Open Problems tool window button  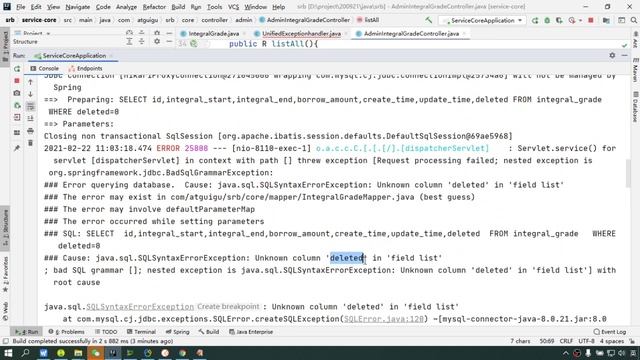point(67,332)
